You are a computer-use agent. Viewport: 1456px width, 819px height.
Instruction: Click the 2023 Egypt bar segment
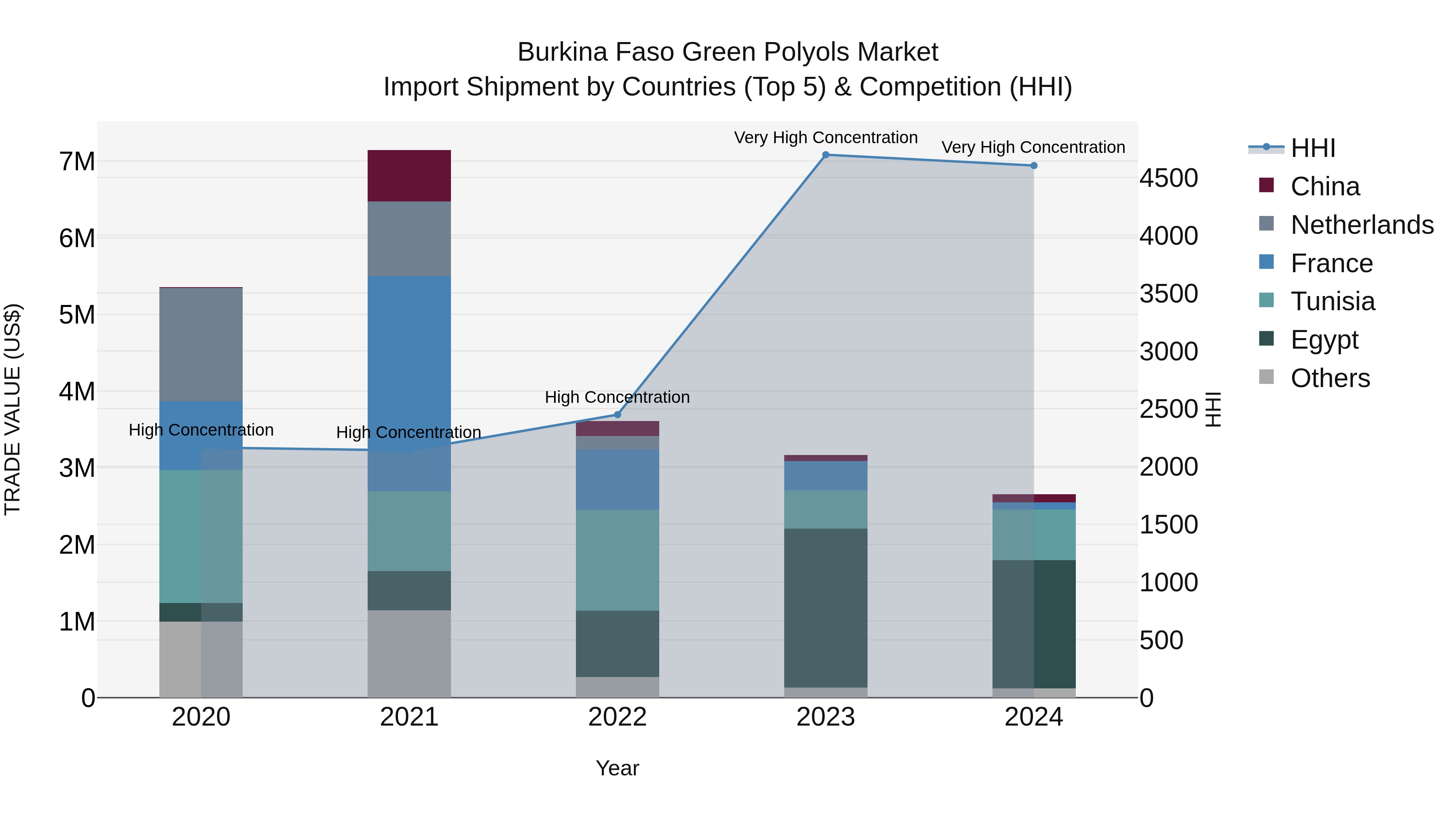click(826, 608)
